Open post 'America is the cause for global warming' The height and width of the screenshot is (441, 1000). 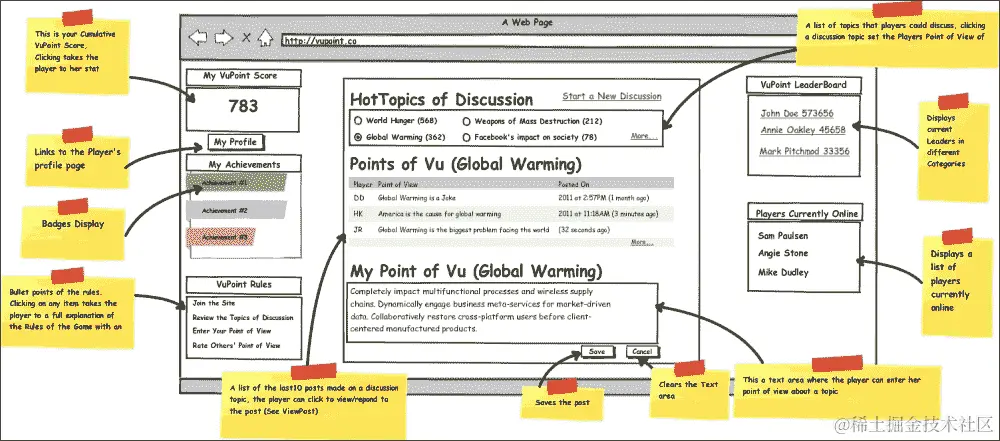coord(439,214)
